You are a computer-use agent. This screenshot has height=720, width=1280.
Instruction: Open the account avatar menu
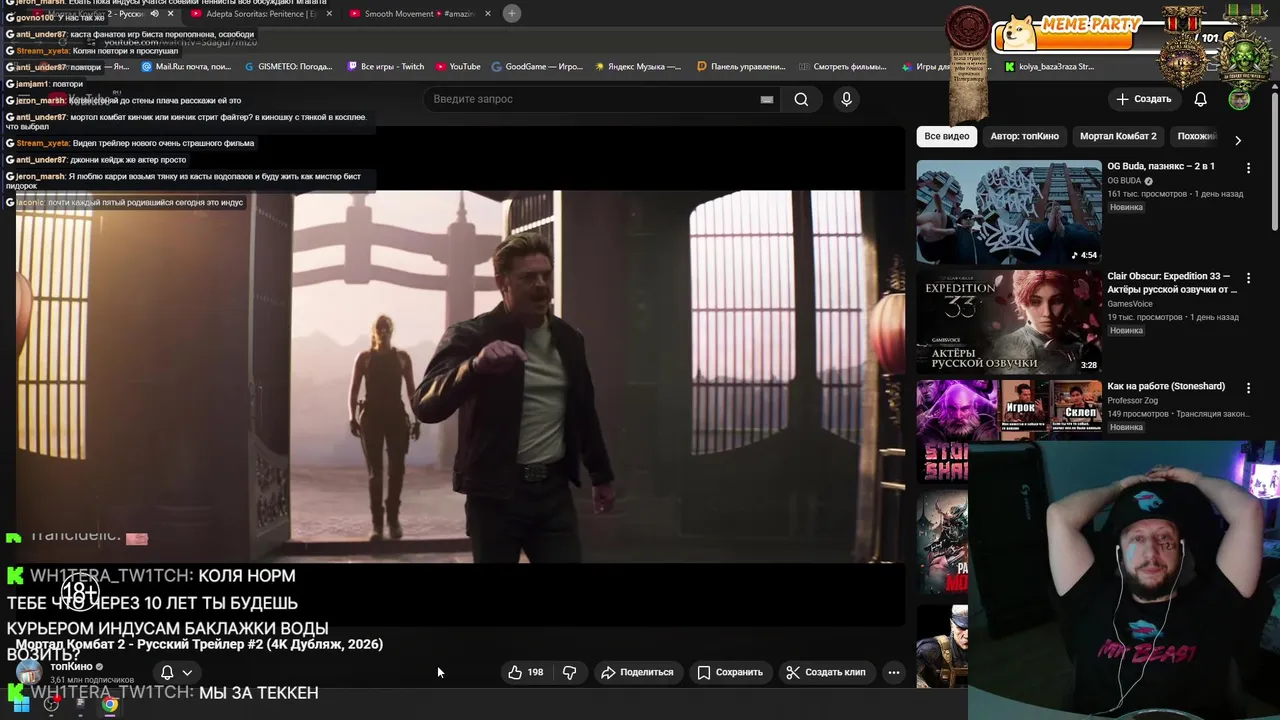[x=1239, y=99]
